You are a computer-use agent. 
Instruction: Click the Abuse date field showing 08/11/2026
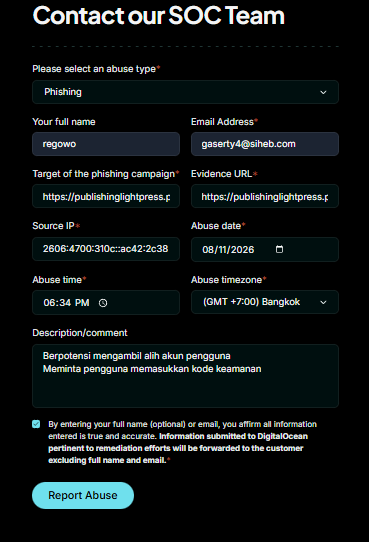tap(265, 249)
